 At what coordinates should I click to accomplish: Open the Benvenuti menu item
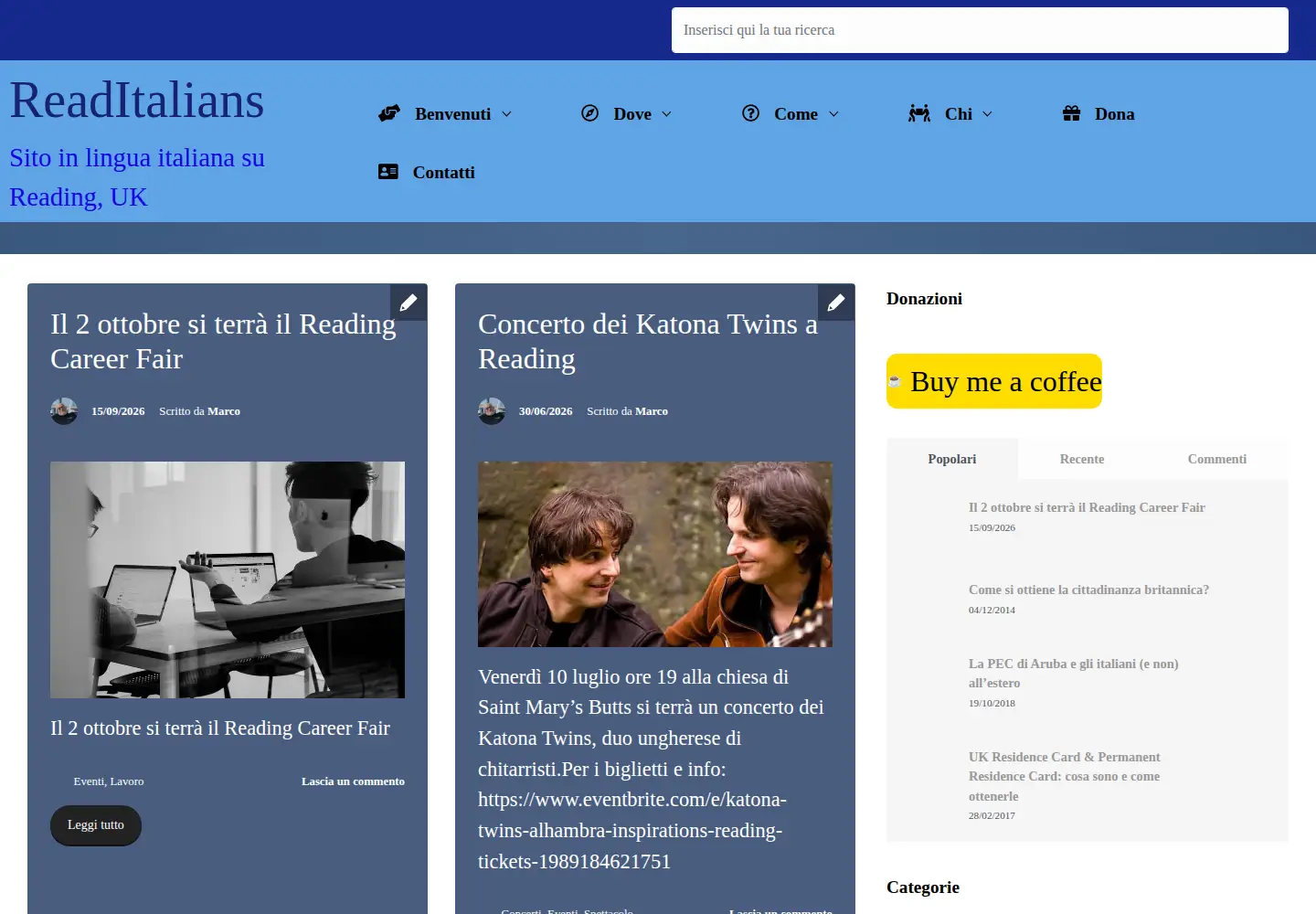[452, 114]
